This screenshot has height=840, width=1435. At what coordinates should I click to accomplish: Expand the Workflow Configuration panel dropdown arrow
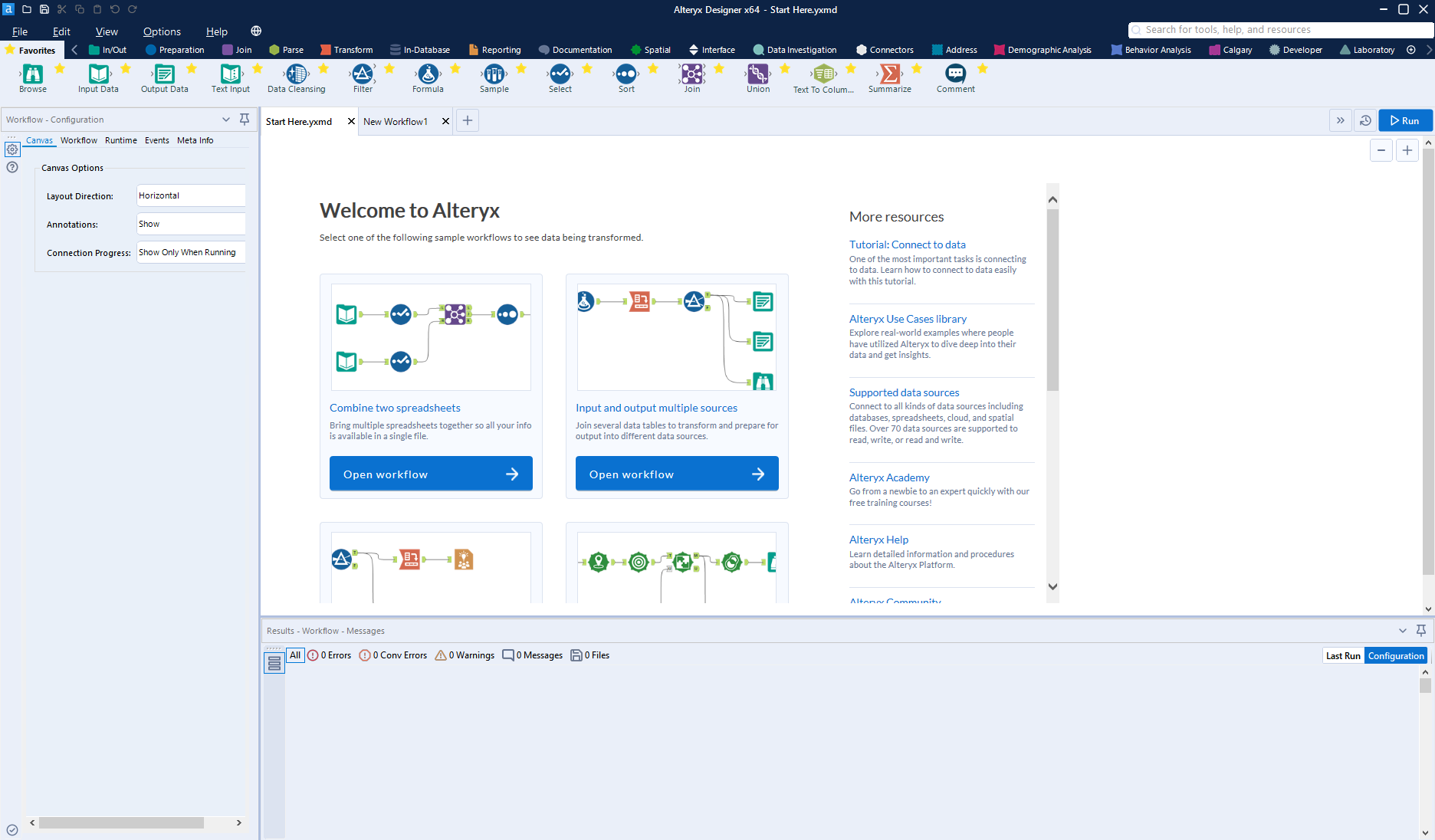[x=225, y=119]
